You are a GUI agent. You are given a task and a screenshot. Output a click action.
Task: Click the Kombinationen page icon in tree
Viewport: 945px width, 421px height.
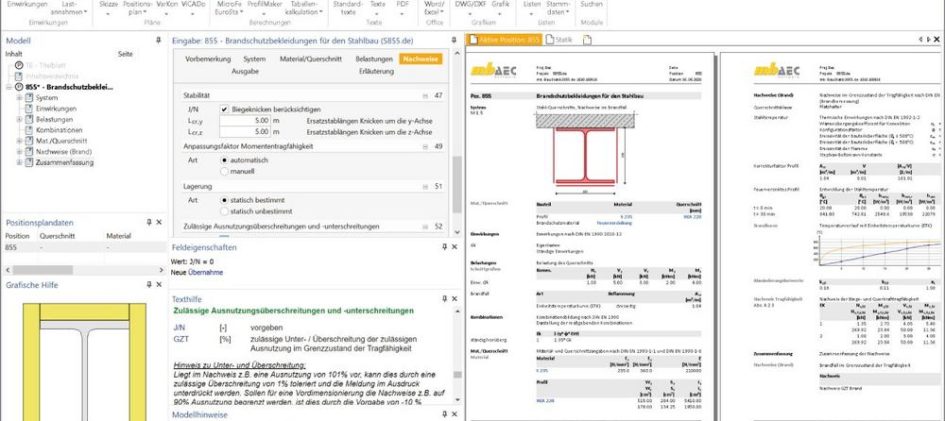click(x=29, y=130)
